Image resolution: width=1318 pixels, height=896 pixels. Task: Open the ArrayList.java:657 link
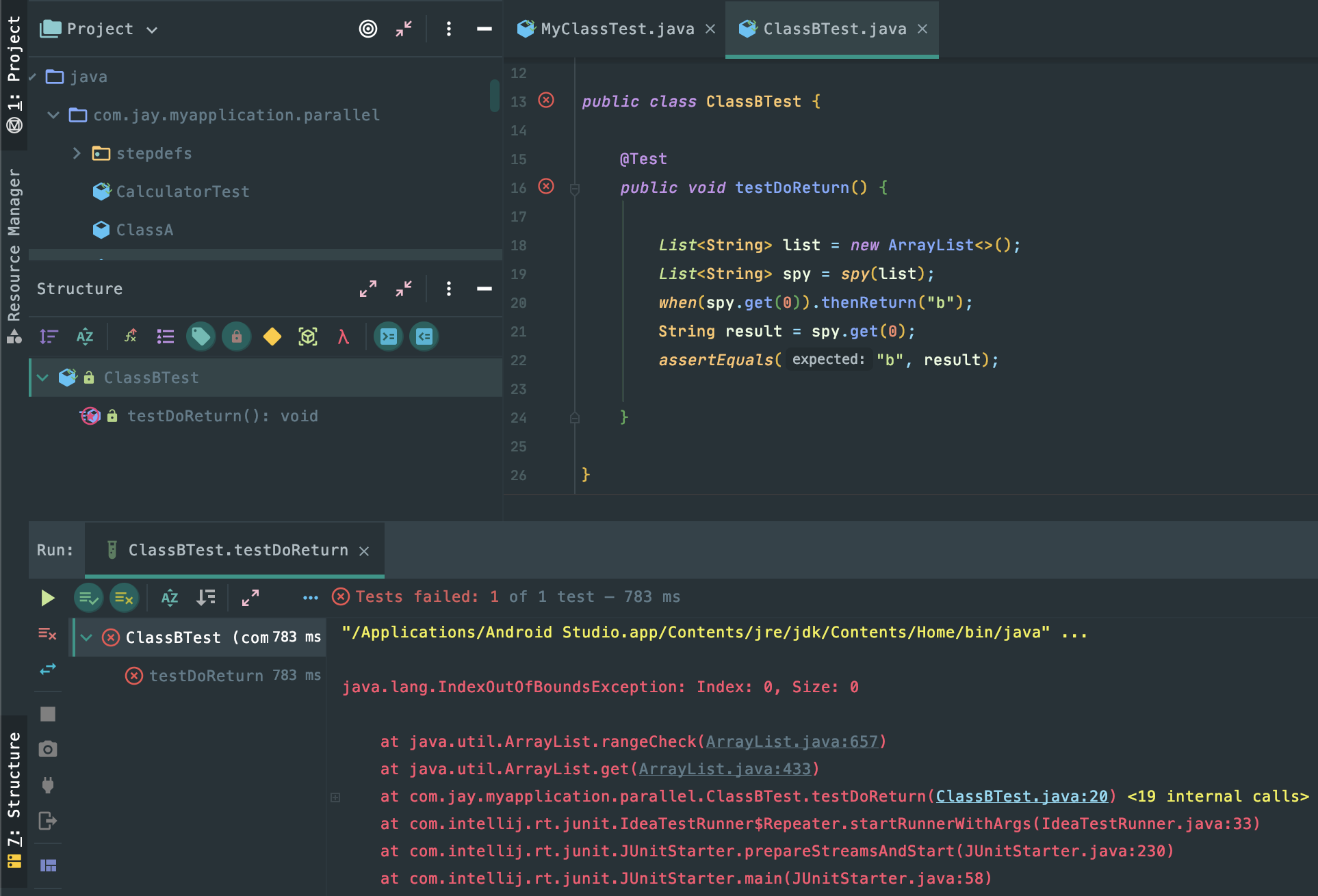pos(791,741)
